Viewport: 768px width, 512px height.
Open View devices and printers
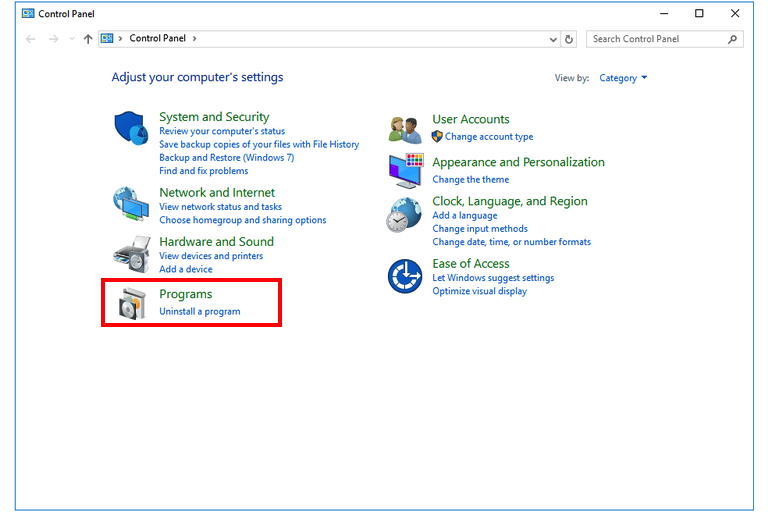pyautogui.click(x=211, y=256)
